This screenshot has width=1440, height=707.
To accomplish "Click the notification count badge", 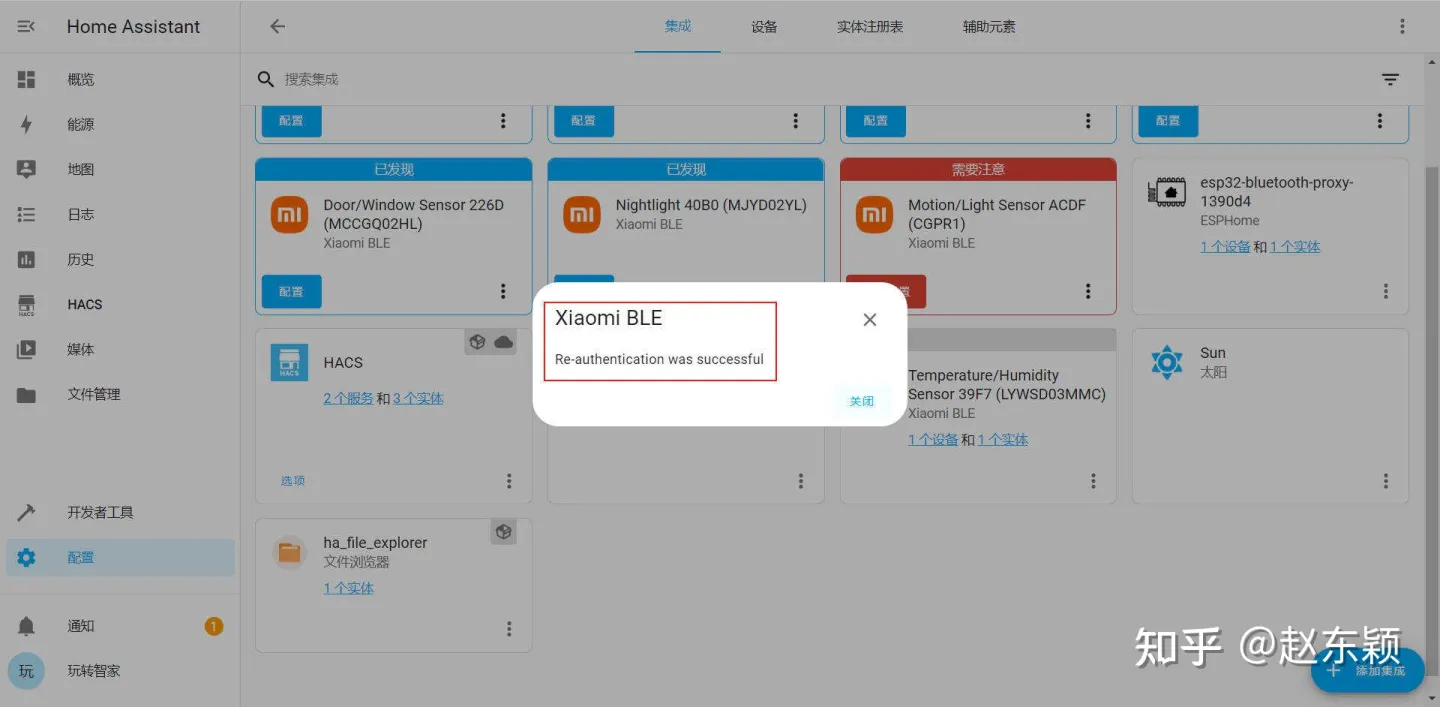I will 214,626.
